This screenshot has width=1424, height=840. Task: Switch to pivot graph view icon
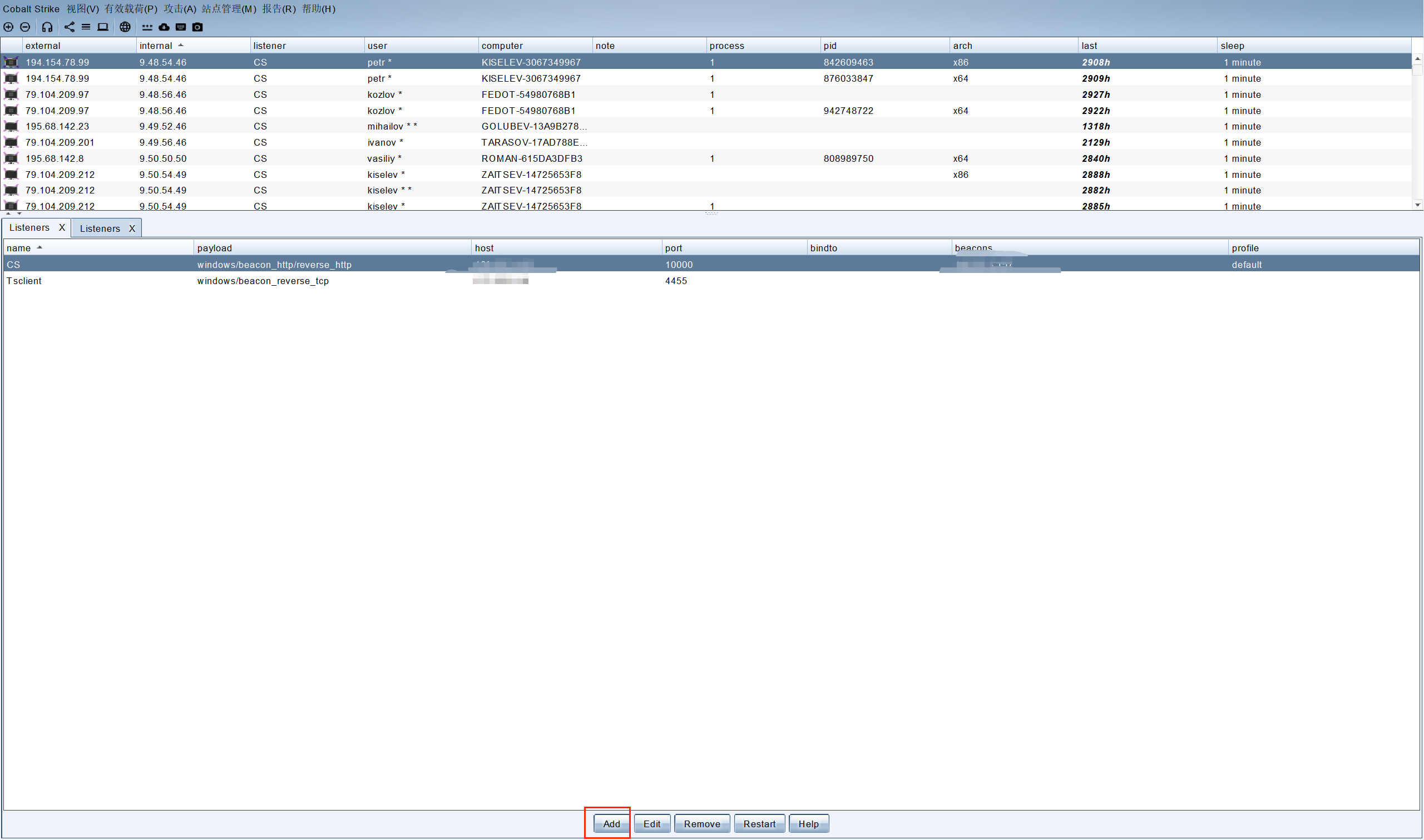(69, 27)
